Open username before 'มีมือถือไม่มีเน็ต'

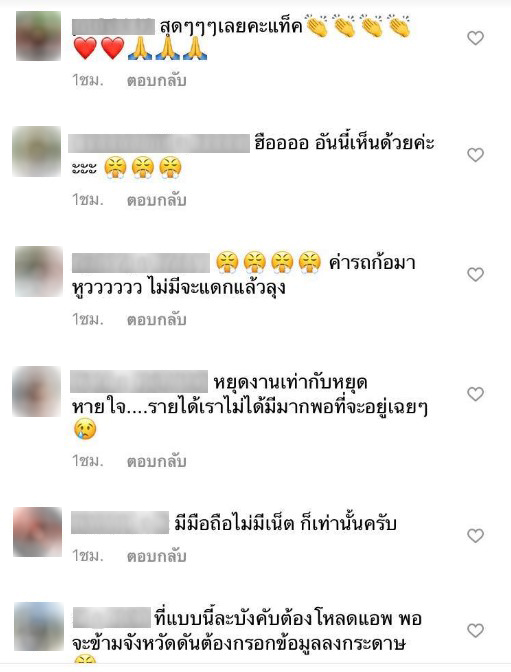120,523
